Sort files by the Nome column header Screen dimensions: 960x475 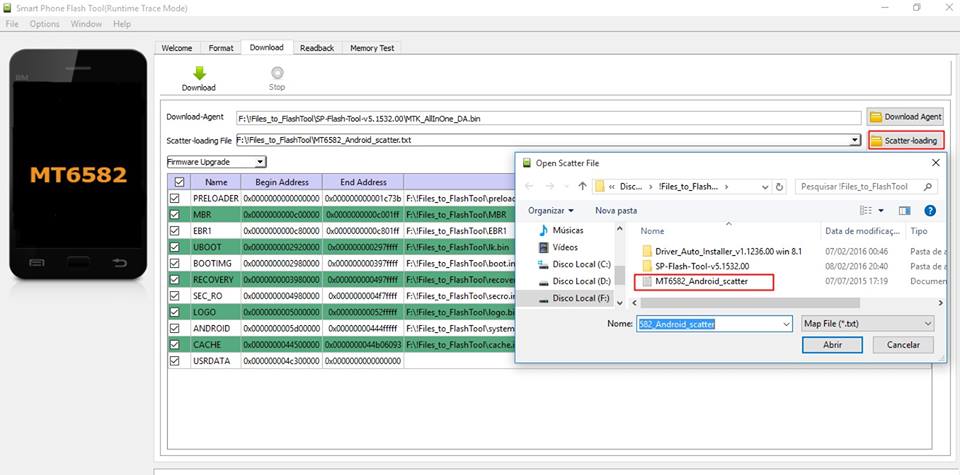pos(729,231)
